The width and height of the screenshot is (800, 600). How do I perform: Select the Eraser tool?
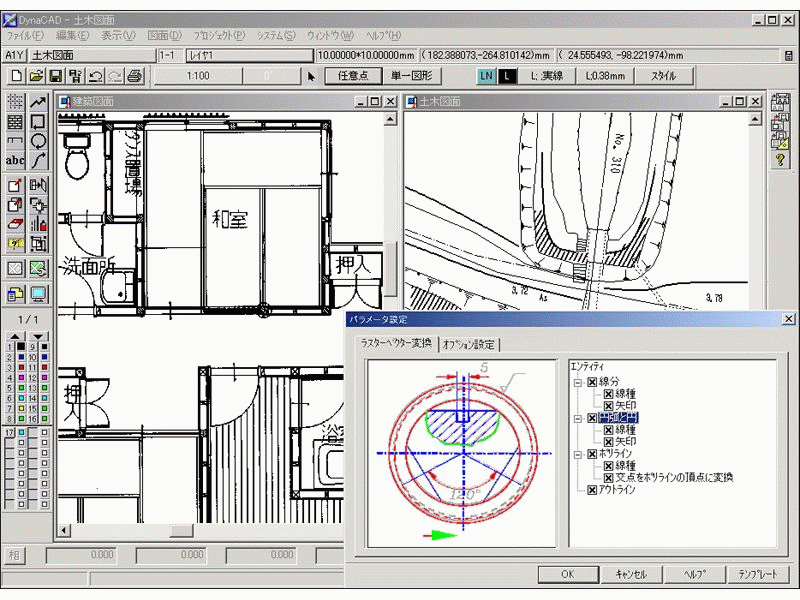coord(15,224)
